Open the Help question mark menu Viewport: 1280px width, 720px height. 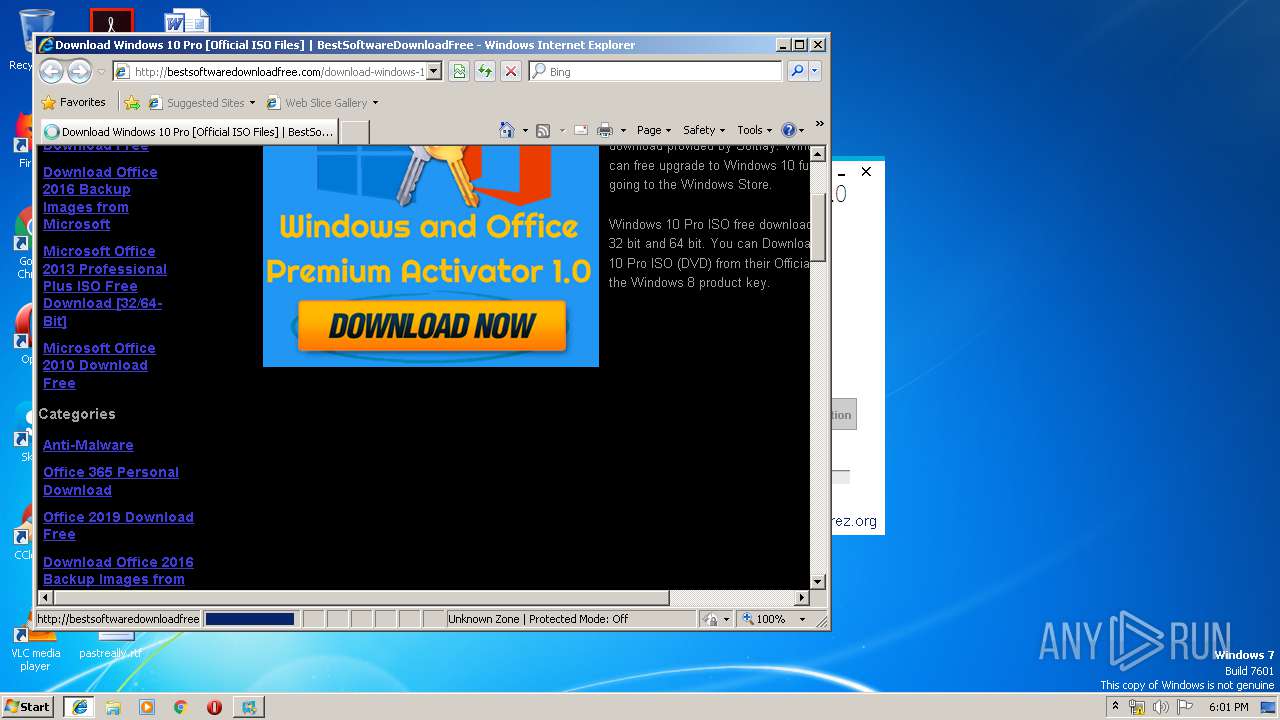(792, 130)
